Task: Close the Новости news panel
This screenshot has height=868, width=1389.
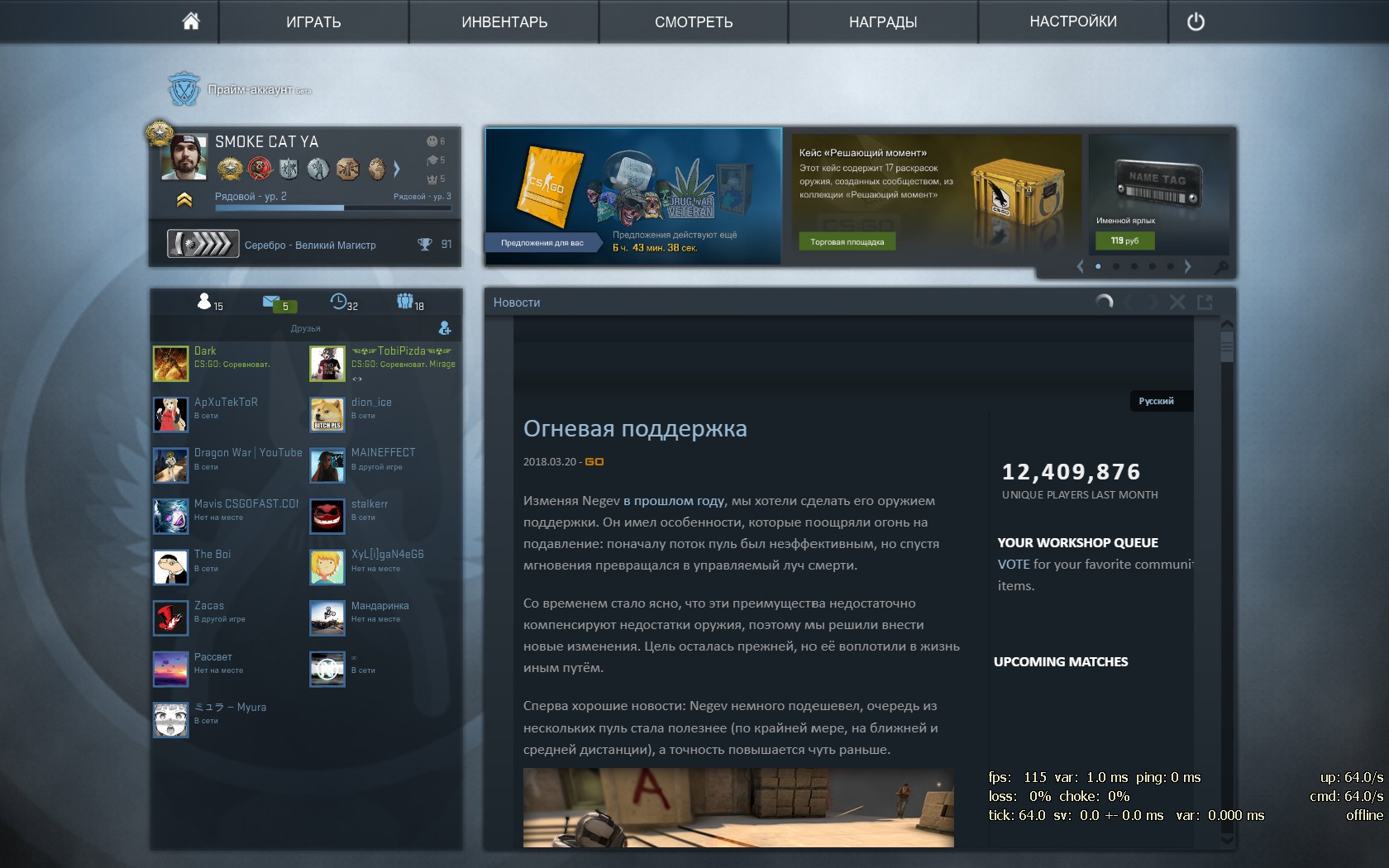Action: point(1177,302)
